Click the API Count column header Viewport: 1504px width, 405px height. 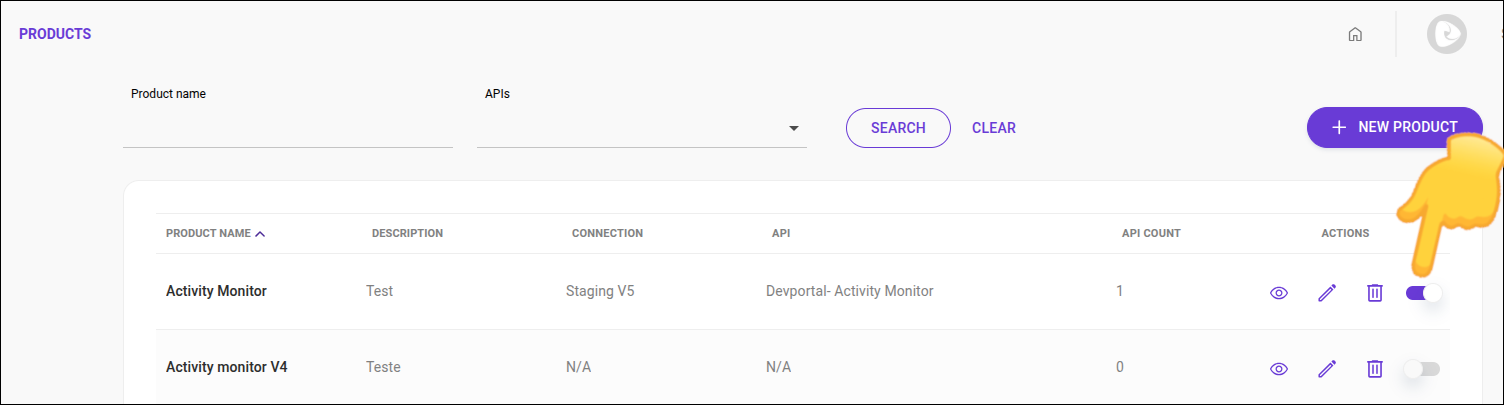tap(1151, 233)
